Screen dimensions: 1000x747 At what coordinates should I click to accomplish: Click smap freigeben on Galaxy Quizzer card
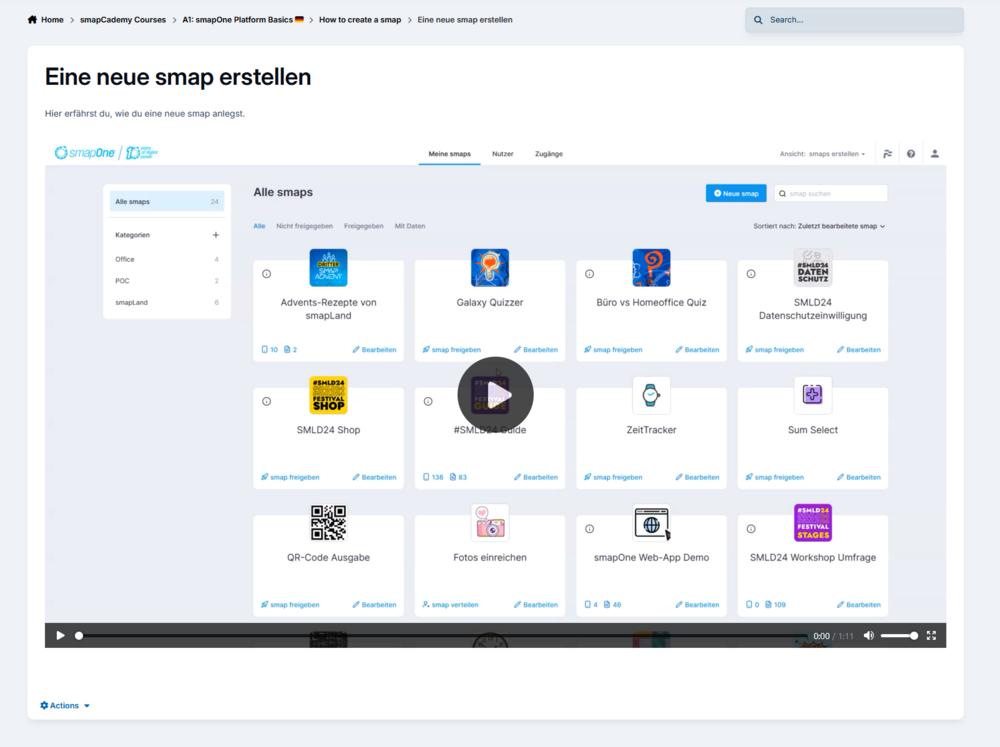tap(452, 350)
